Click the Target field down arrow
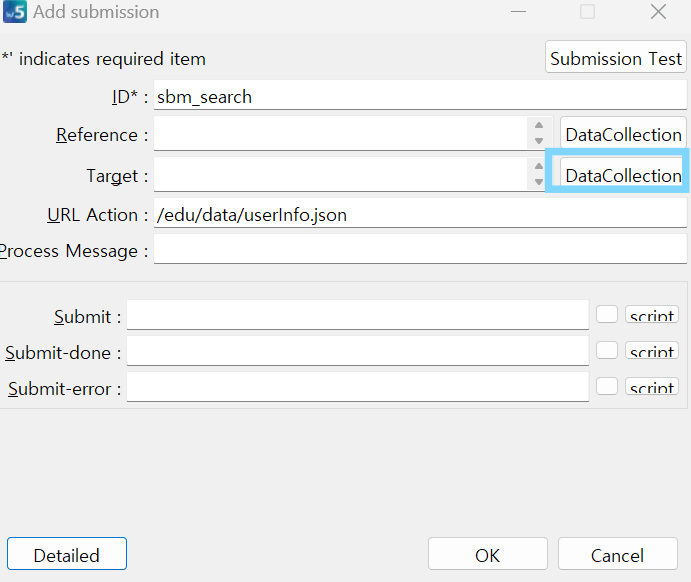The image size is (691, 582). 539,182
